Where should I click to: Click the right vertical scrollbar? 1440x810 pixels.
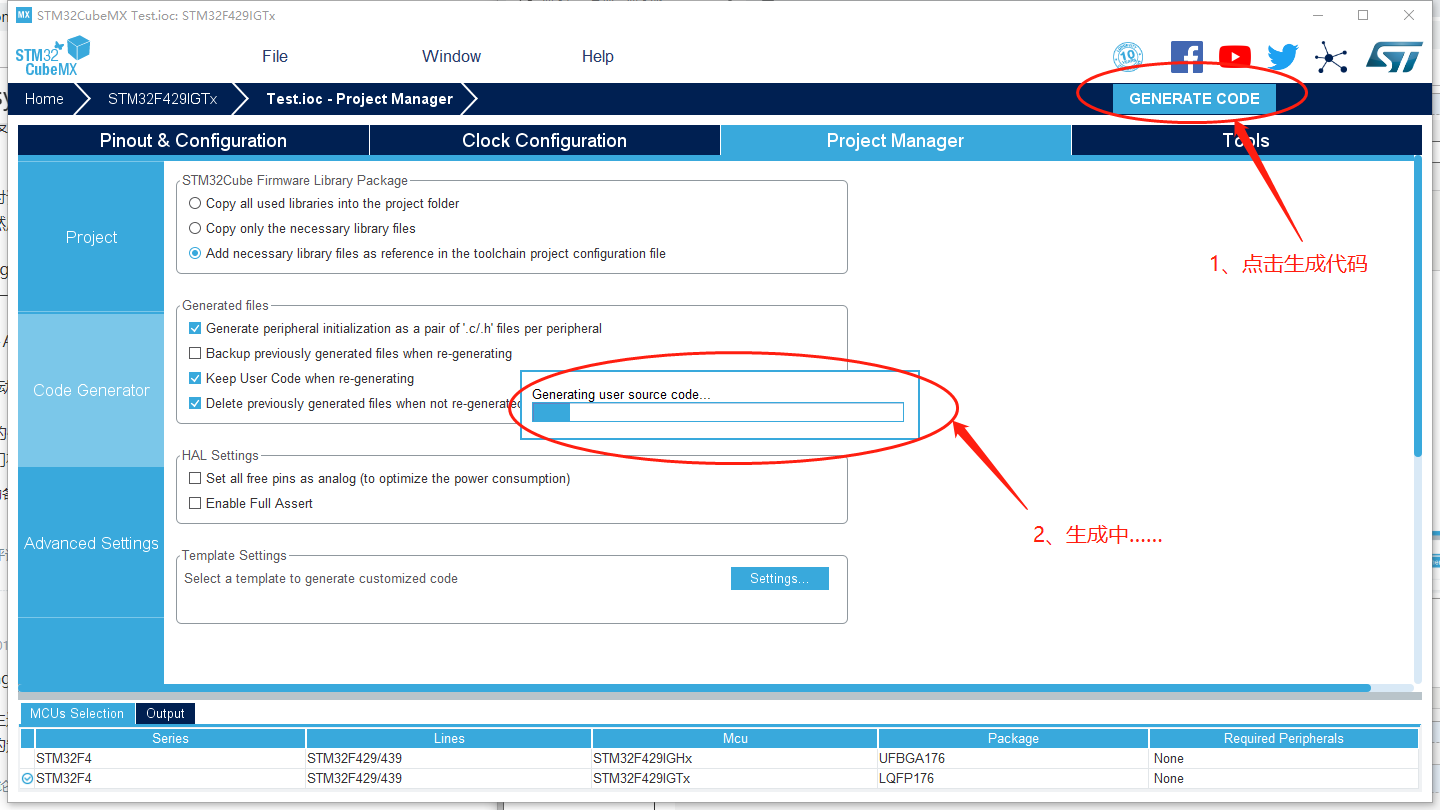[x=1418, y=306]
